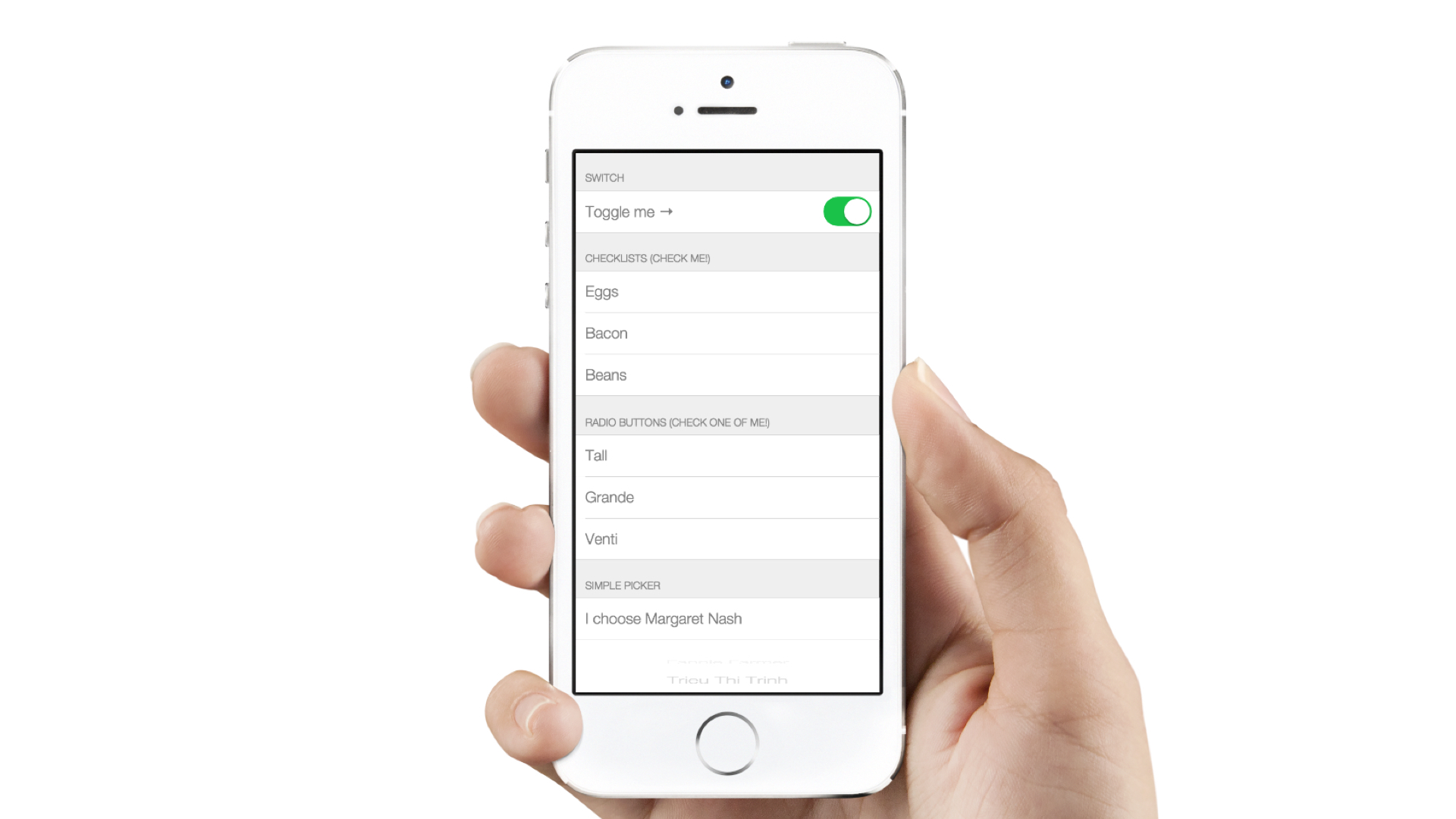The height and width of the screenshot is (819, 1456).
Task: Select the Tall radio button option
Action: click(727, 455)
